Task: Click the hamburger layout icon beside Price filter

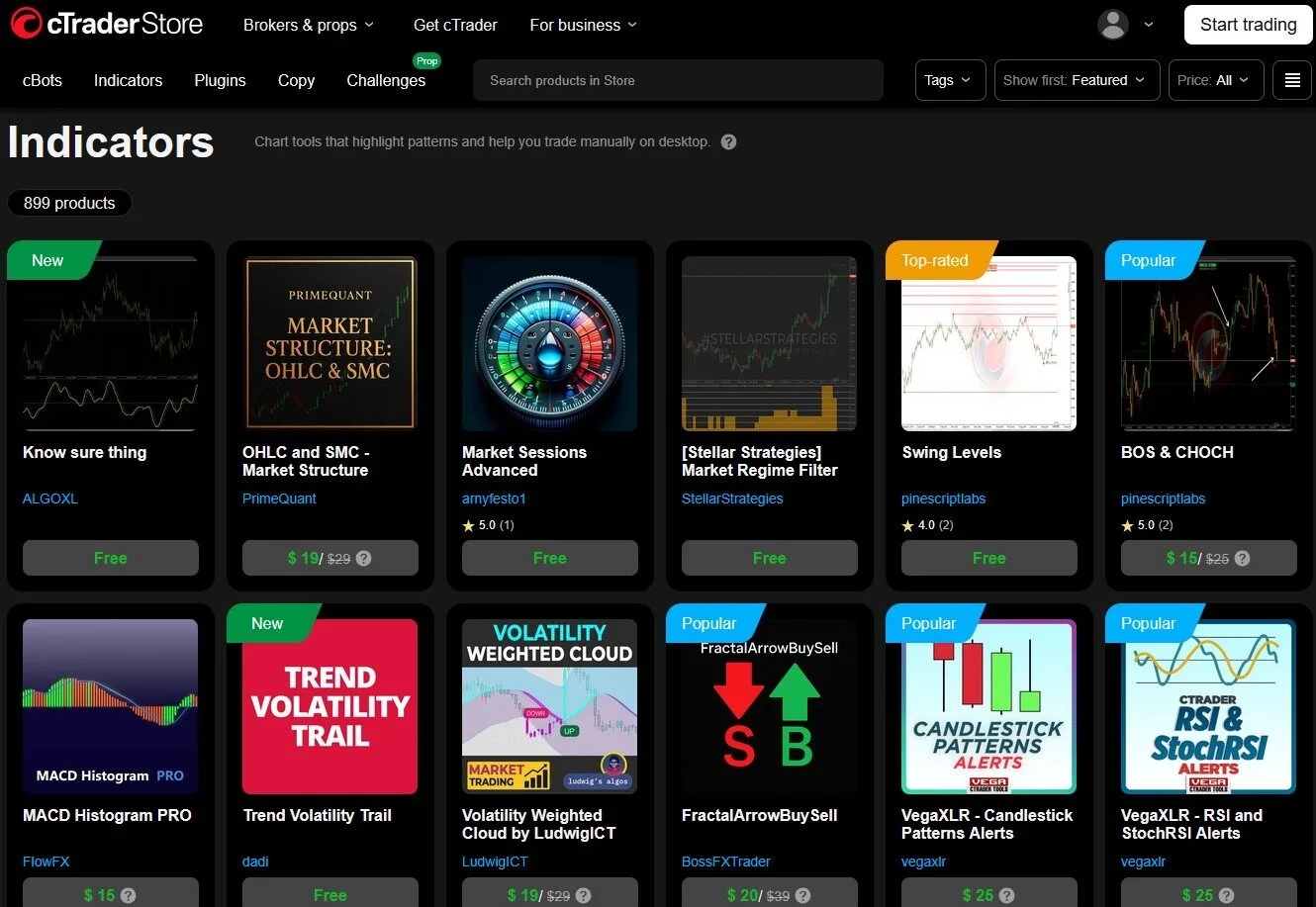Action: (1292, 80)
